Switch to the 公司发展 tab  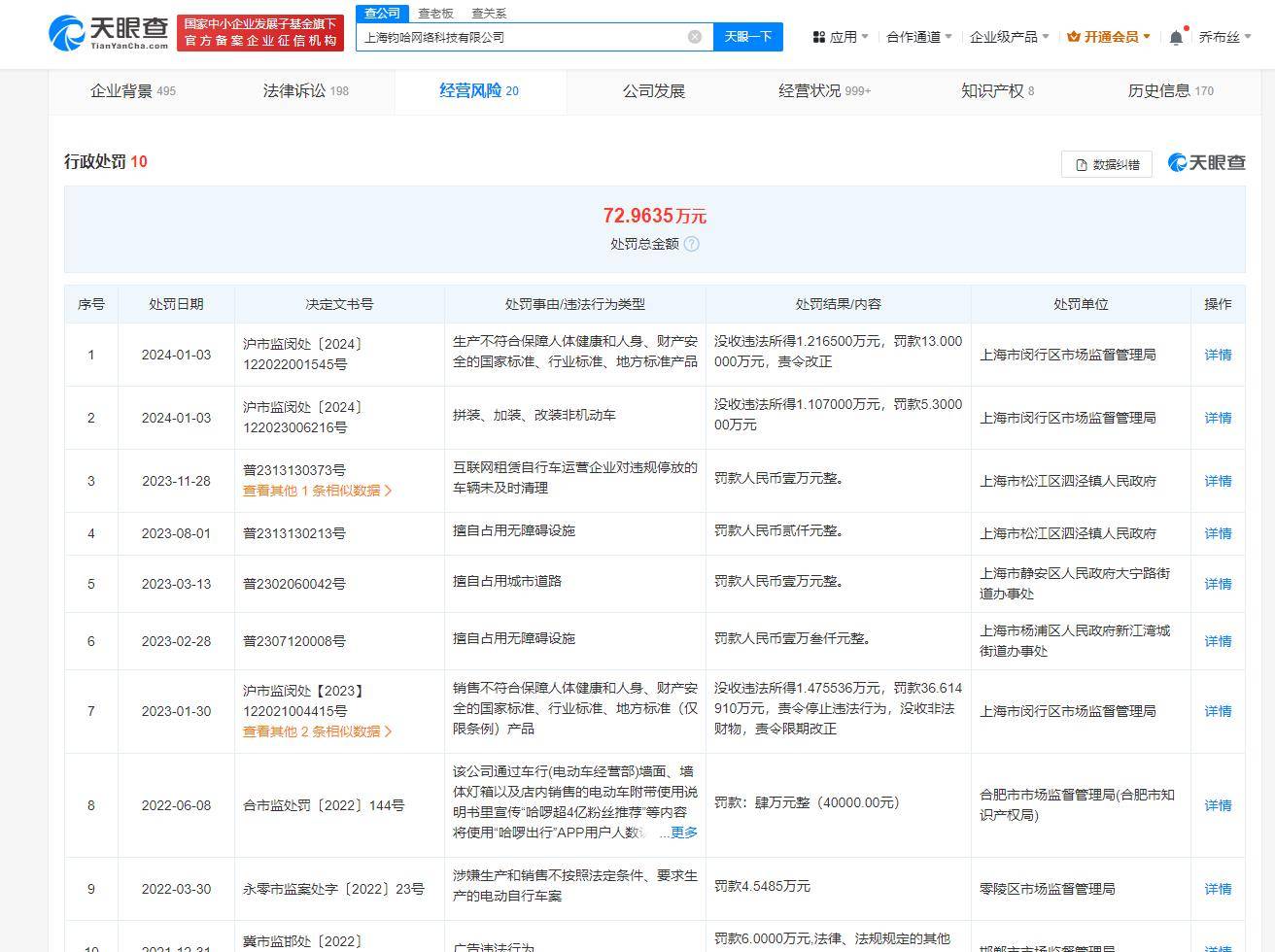coord(654,91)
